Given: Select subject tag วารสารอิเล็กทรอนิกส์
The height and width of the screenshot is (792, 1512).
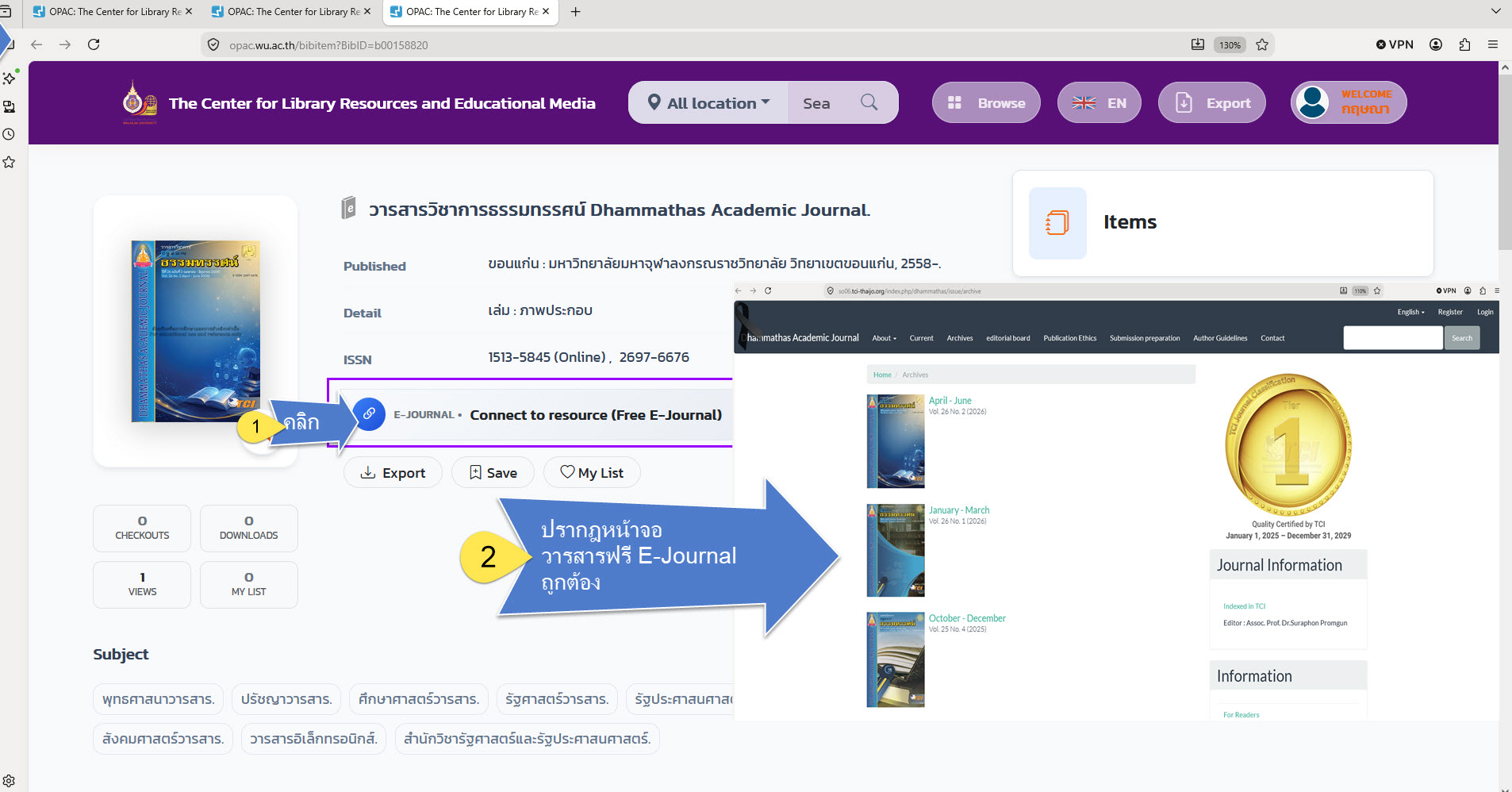Looking at the screenshot, I should pyautogui.click(x=313, y=739).
